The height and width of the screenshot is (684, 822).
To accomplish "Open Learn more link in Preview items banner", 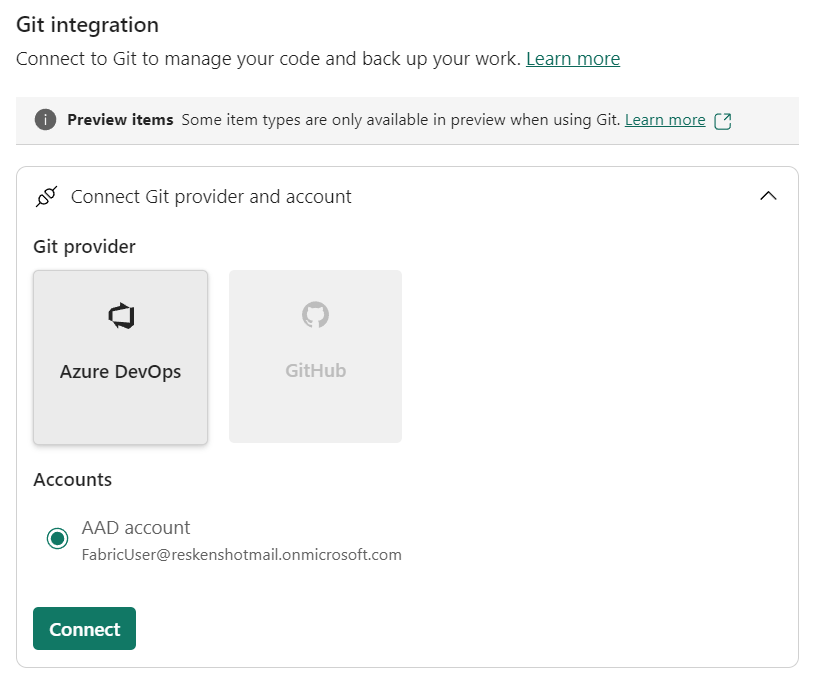I will point(665,120).
